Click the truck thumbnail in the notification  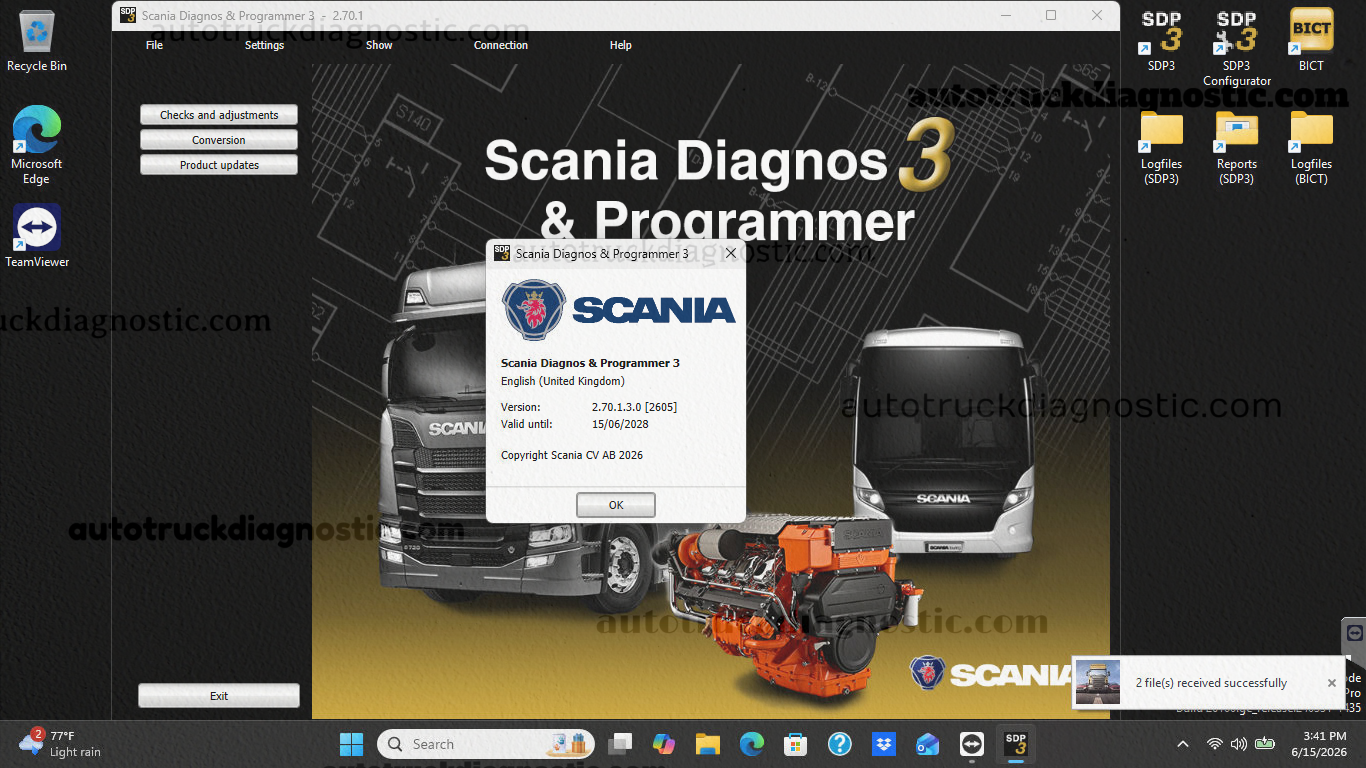pos(1097,682)
